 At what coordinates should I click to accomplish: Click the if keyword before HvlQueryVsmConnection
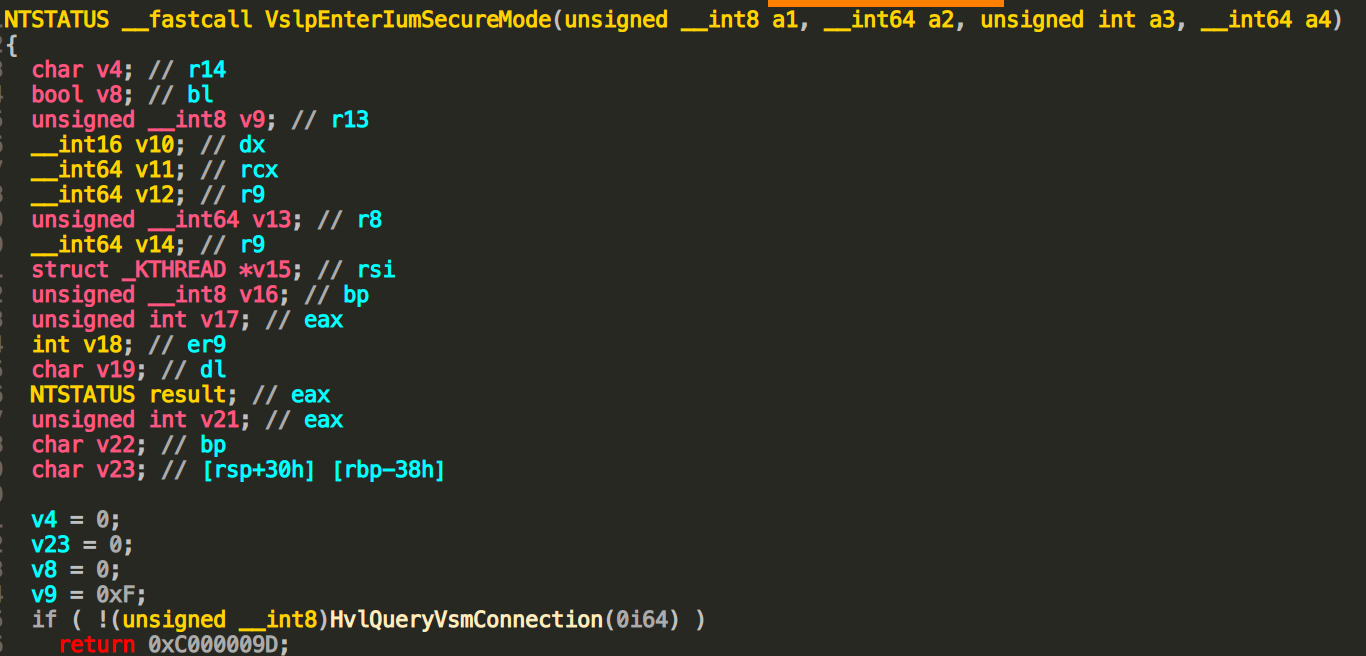(44, 620)
